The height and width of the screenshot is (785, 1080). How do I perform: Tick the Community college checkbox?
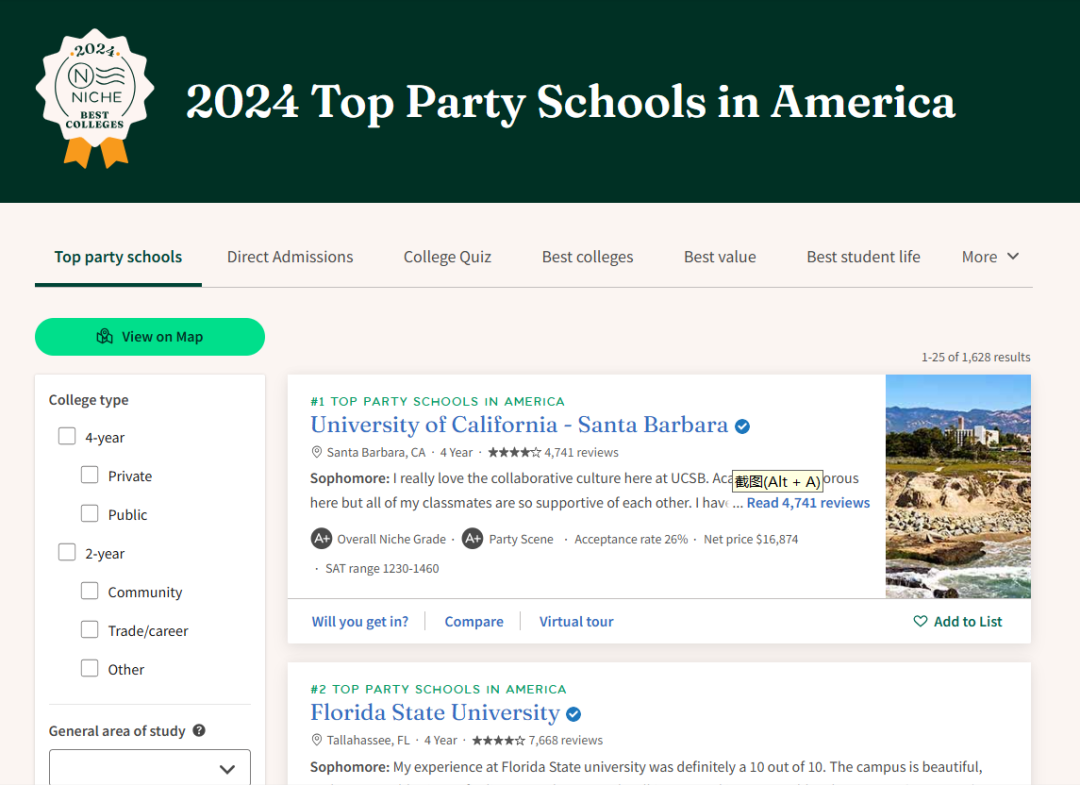pos(90,591)
